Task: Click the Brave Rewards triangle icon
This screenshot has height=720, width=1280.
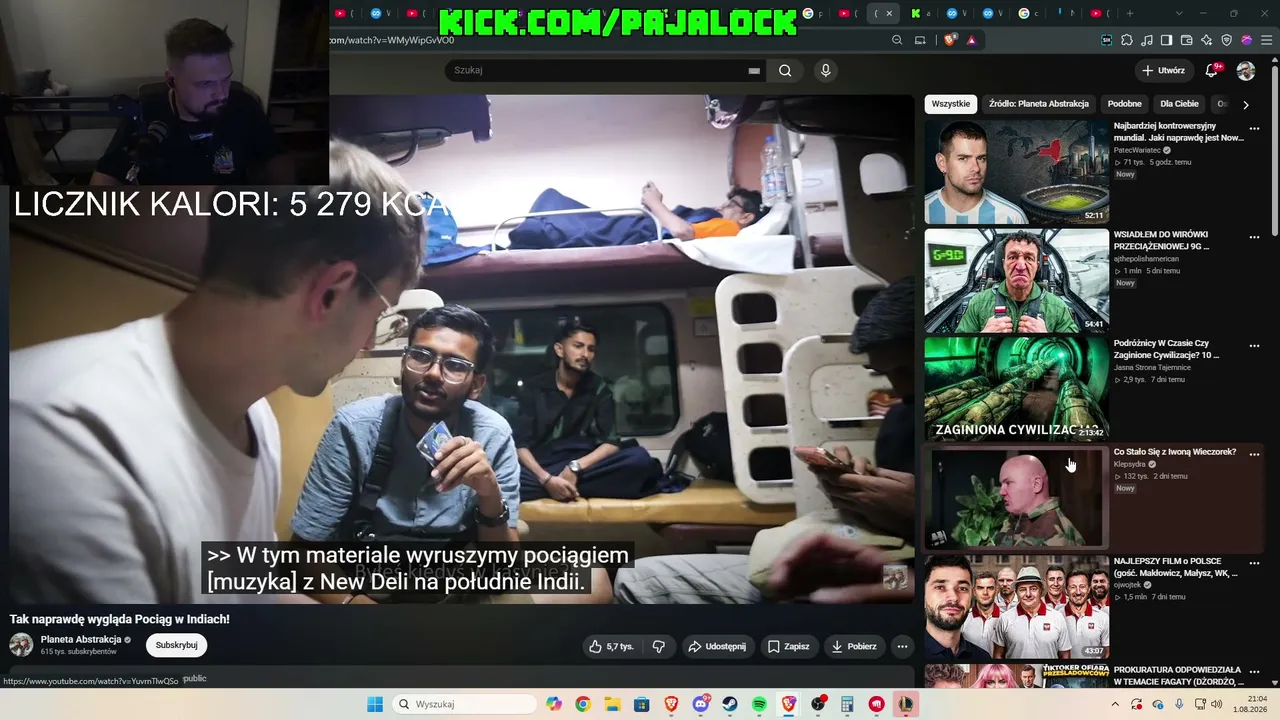Action: [x=971, y=40]
